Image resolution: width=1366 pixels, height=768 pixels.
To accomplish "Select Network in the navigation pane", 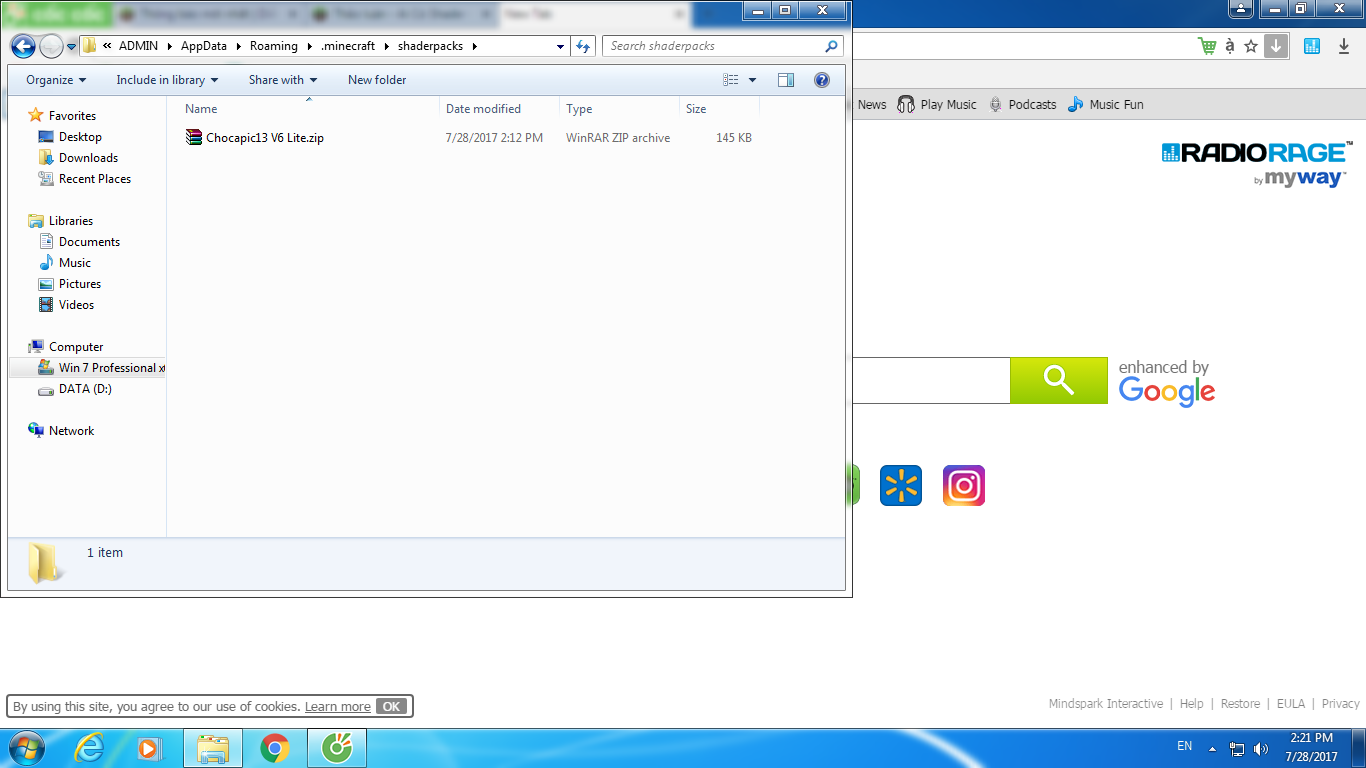I will coord(71,431).
